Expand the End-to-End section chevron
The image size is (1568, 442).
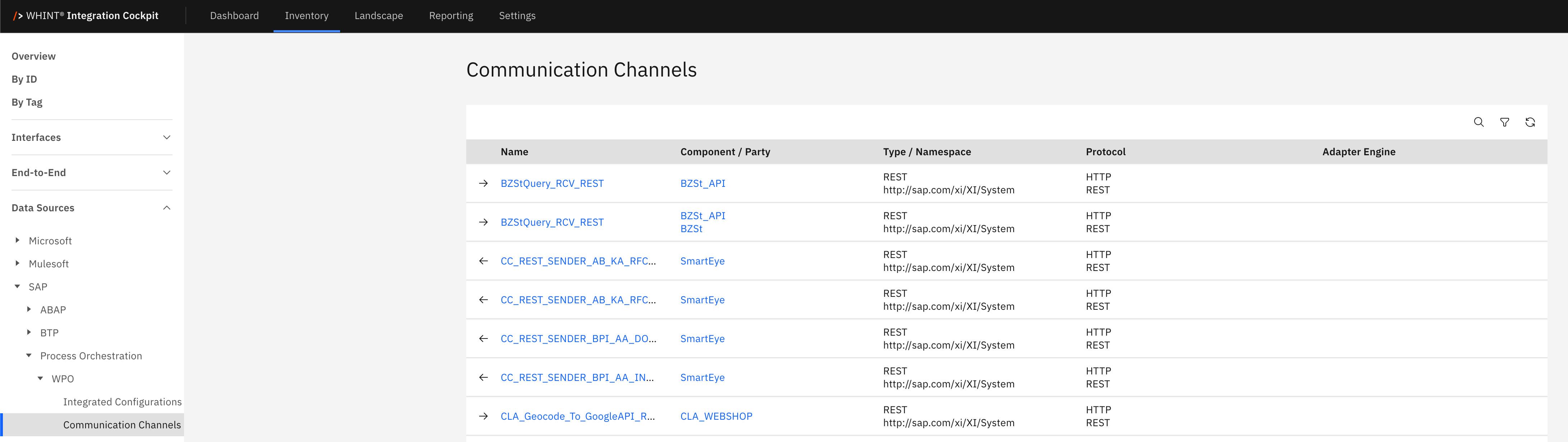pos(167,173)
